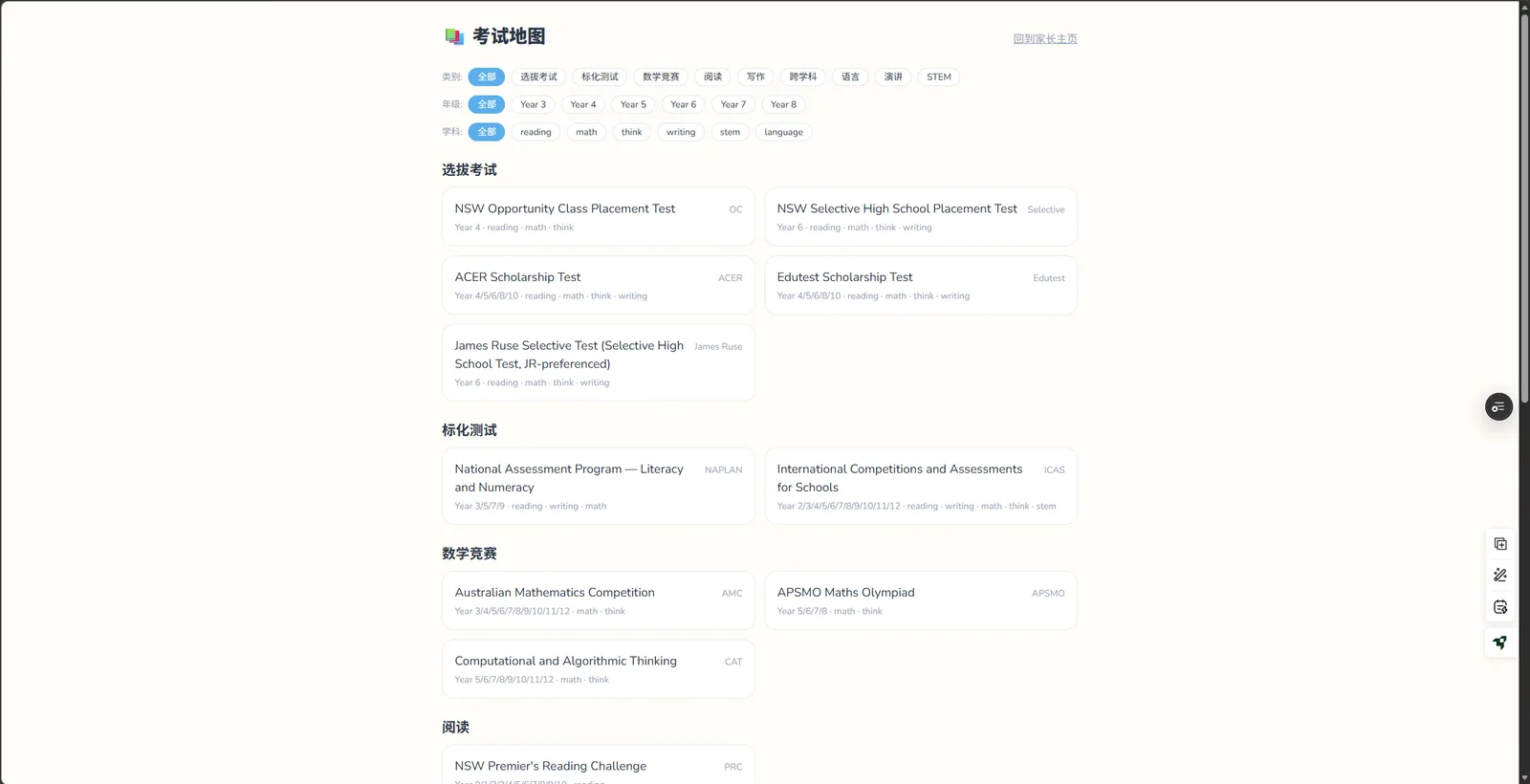The width and height of the screenshot is (1530, 784).
Task: Click the calendar lightning icon in side toolbar
Action: tap(1500, 607)
